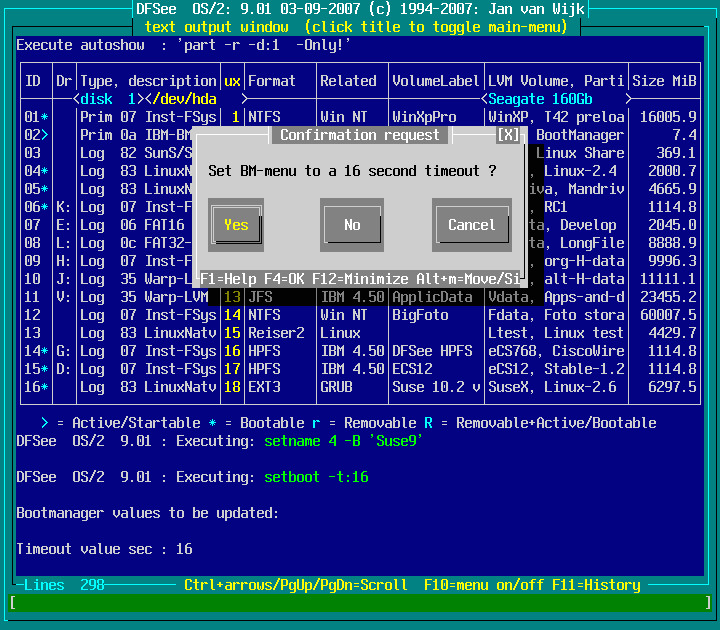This screenshot has height=630, width=720.
Task: Click the text output window title to toggle the main menu
Action: 356,27
